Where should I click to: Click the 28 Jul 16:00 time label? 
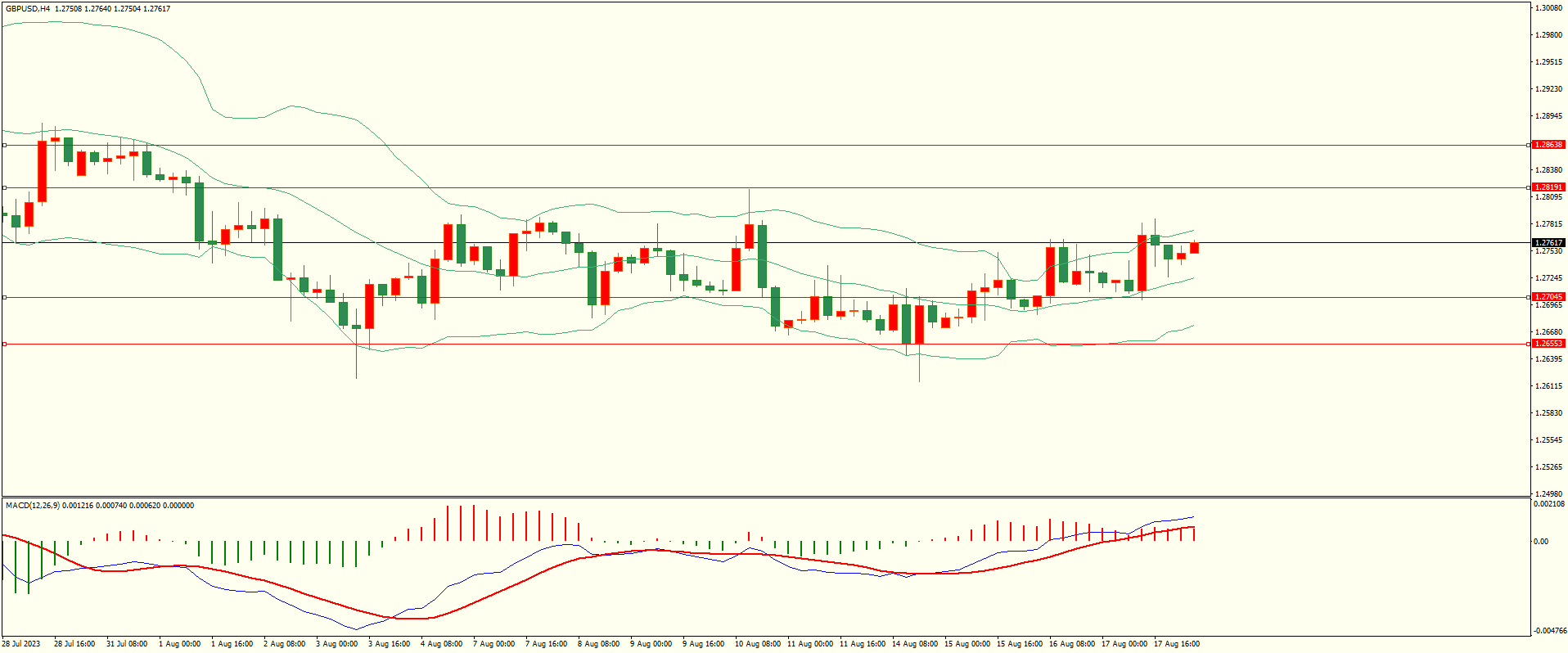coord(74,644)
